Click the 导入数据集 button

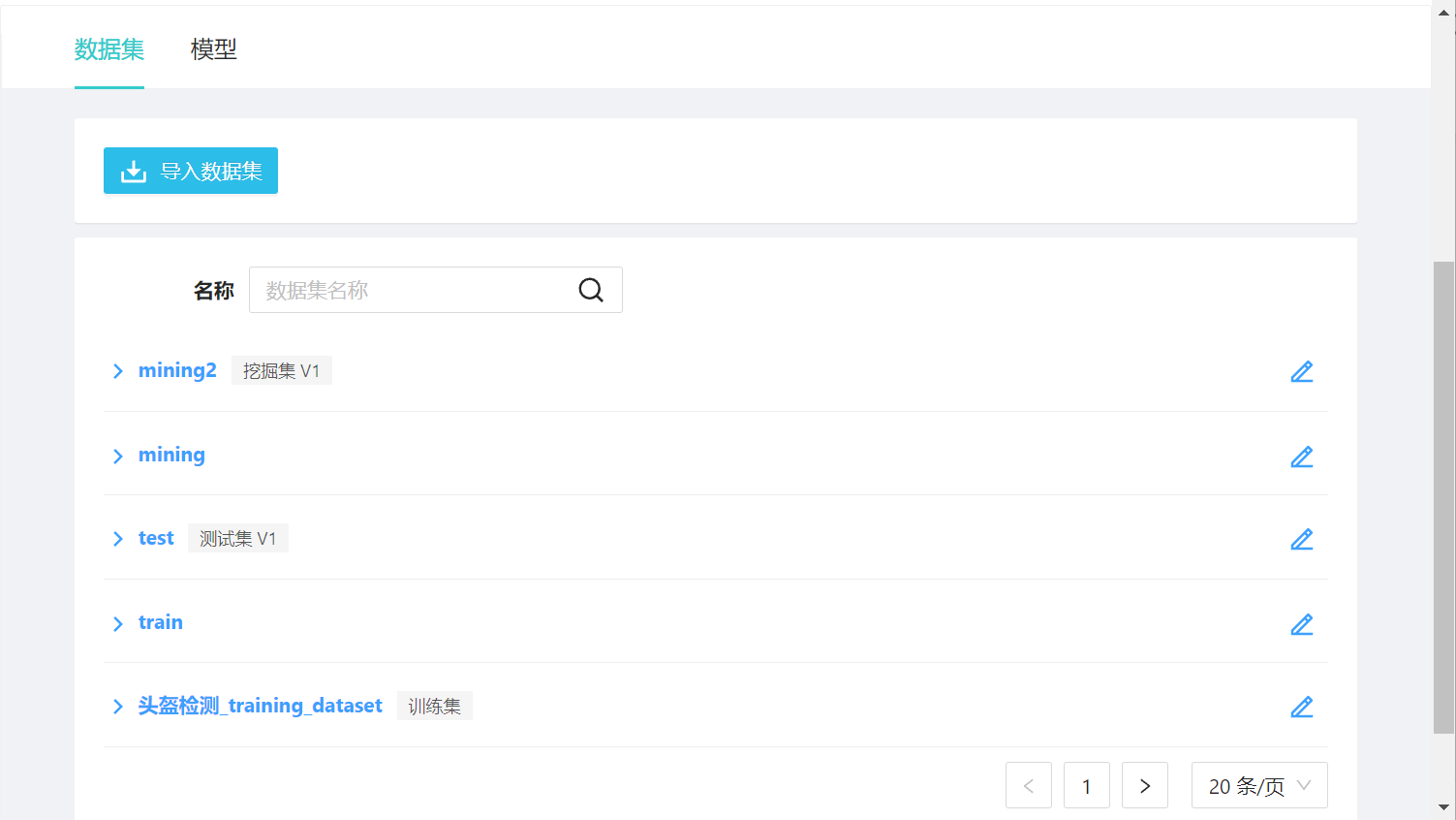tap(191, 171)
